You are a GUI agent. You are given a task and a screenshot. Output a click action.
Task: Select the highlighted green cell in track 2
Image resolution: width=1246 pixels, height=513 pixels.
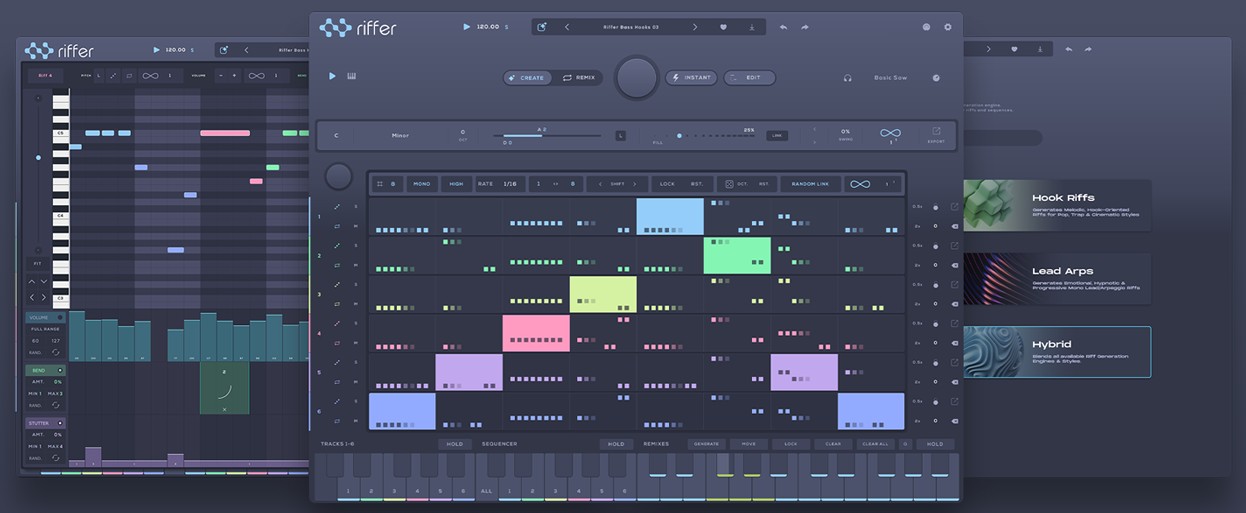point(737,256)
